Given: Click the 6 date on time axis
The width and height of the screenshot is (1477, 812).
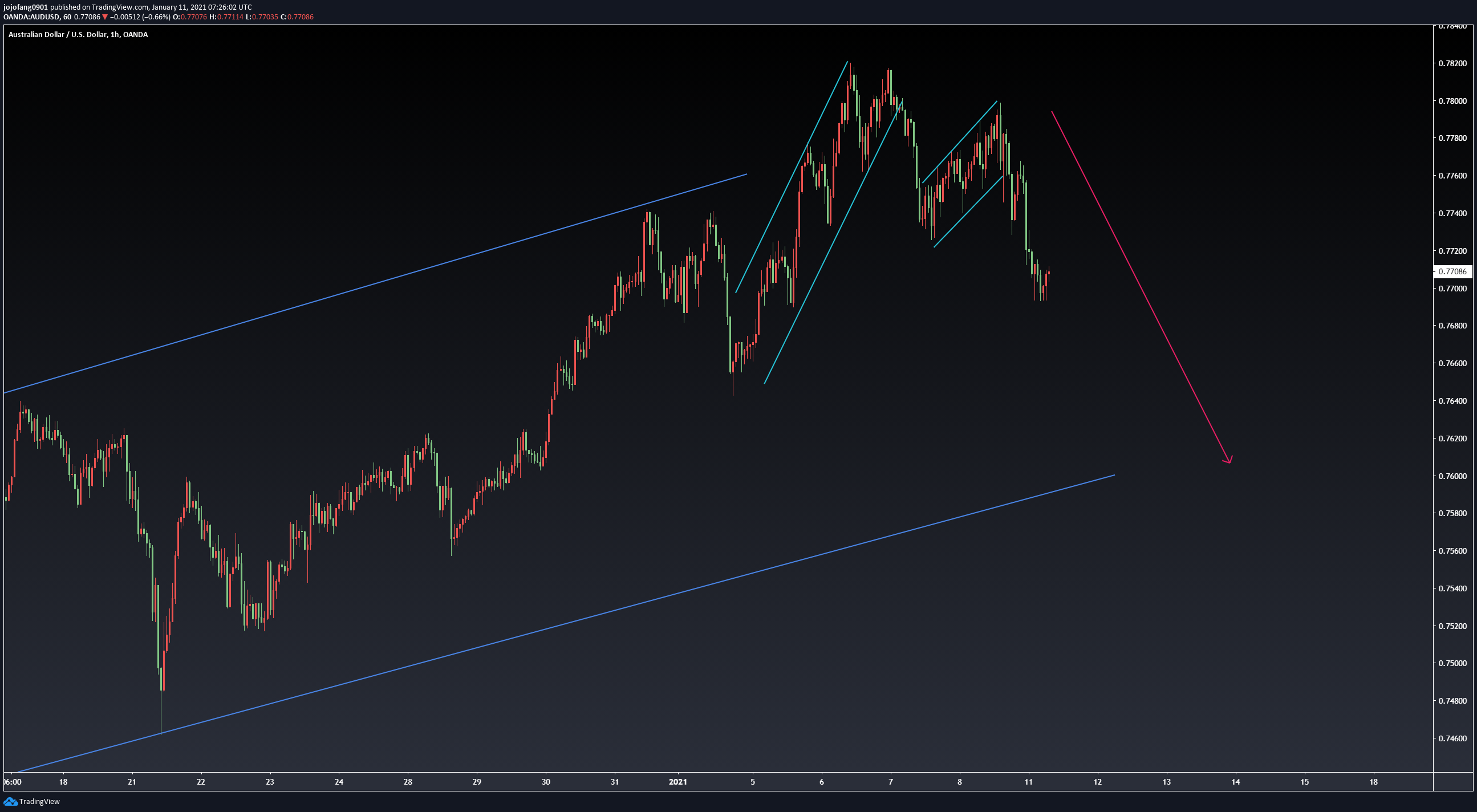Looking at the screenshot, I should pyautogui.click(x=822, y=782).
